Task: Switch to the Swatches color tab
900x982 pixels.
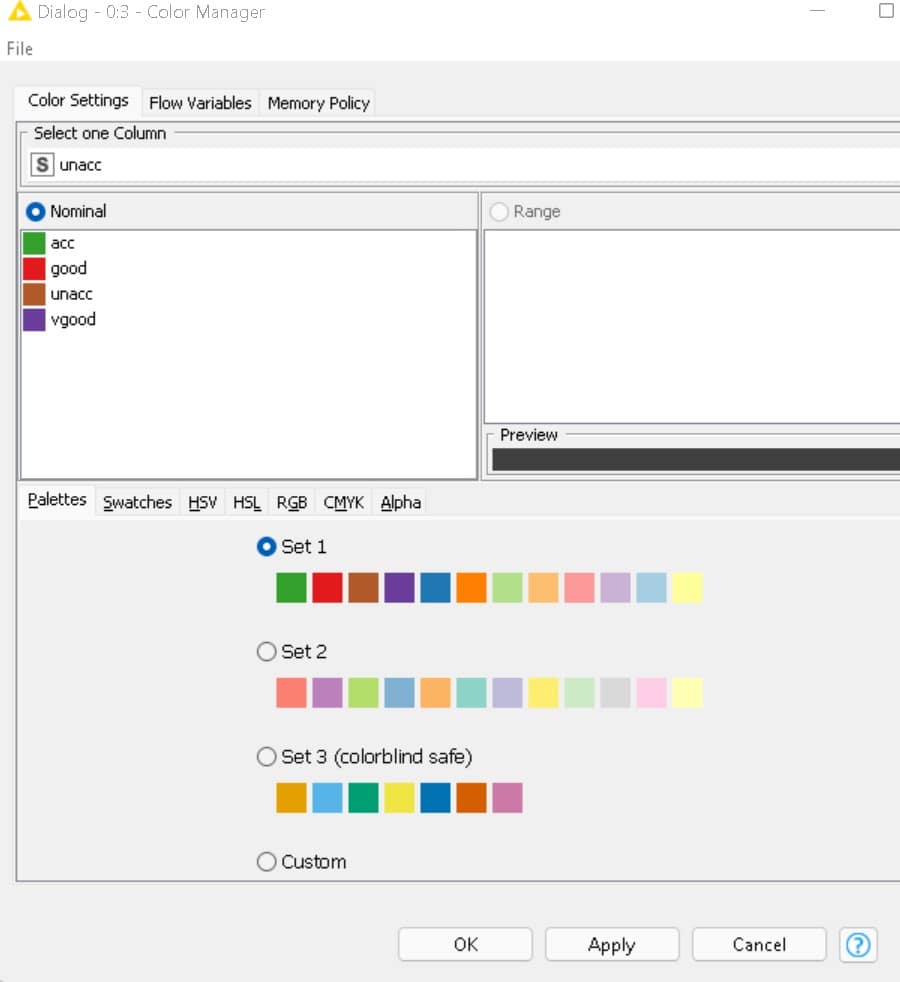Action: [137, 502]
